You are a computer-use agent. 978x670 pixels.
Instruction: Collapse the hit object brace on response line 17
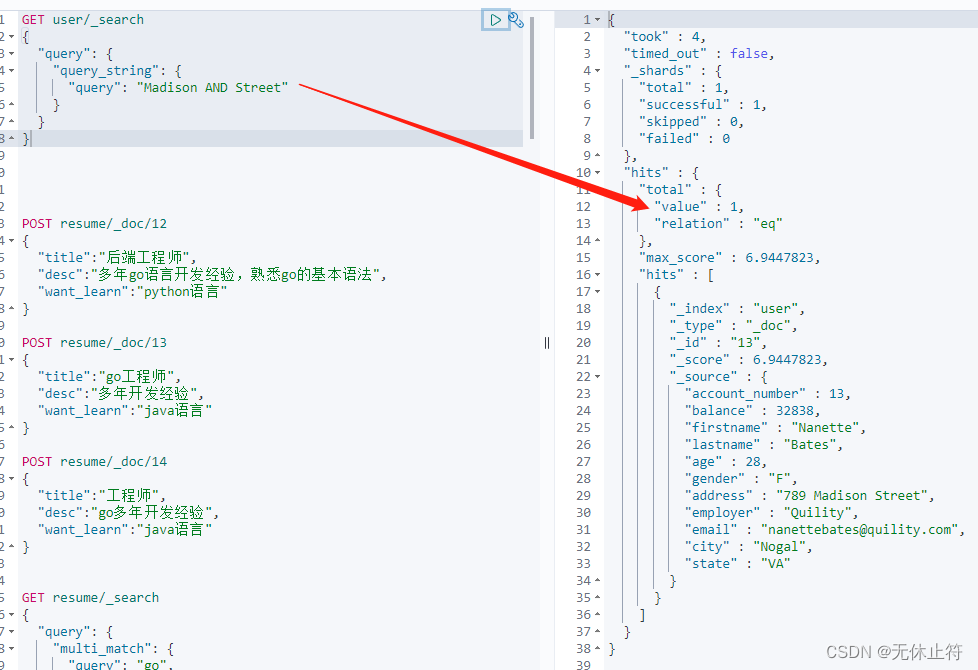click(x=598, y=291)
